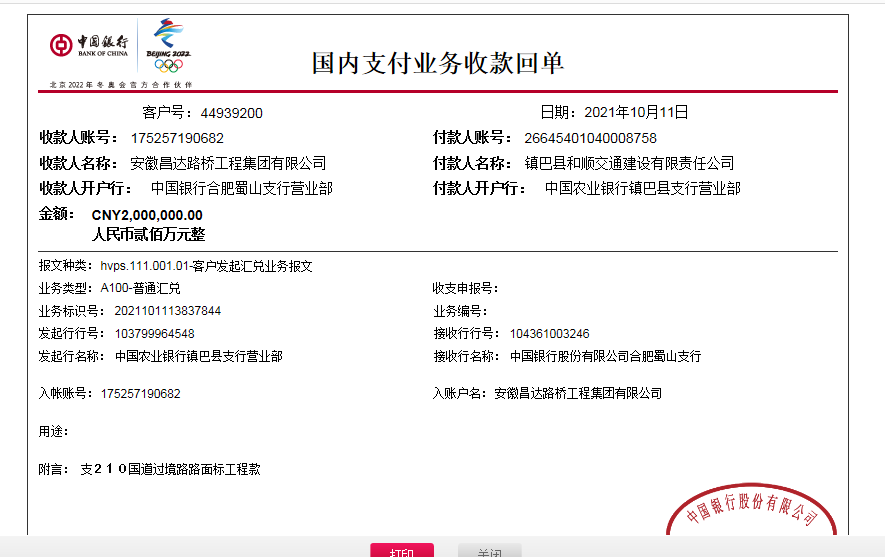Click message type hvps.111.001.01 text
This screenshot has width=885, height=557.
coord(206,266)
